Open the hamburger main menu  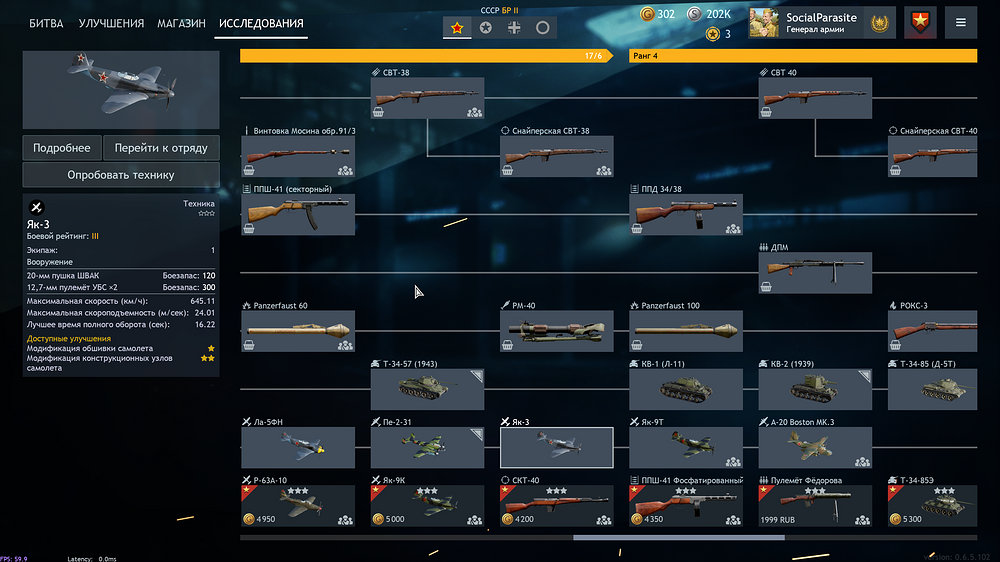click(x=960, y=23)
